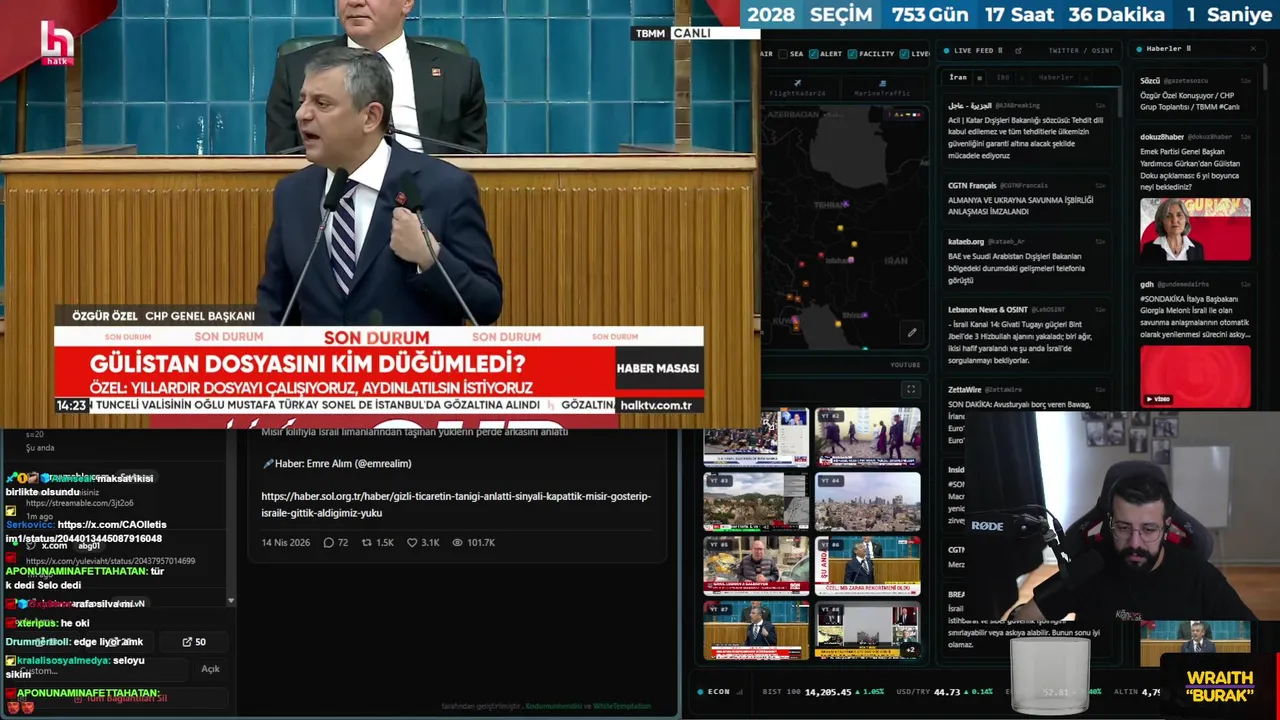Screen dimensions: 1280x720
Task: Show the +2 more streams badge
Action: click(910, 650)
